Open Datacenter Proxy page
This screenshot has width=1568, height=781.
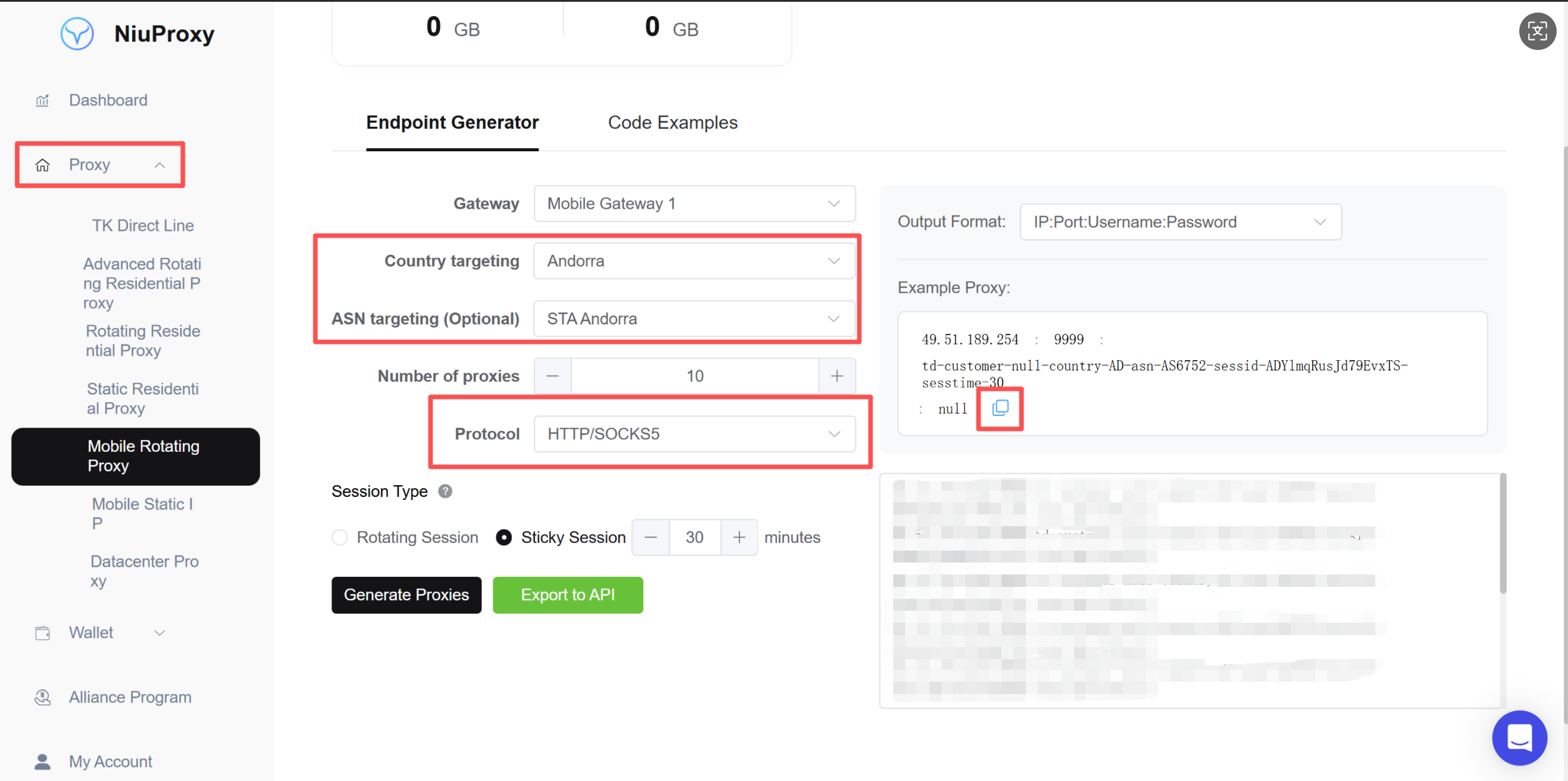point(144,571)
